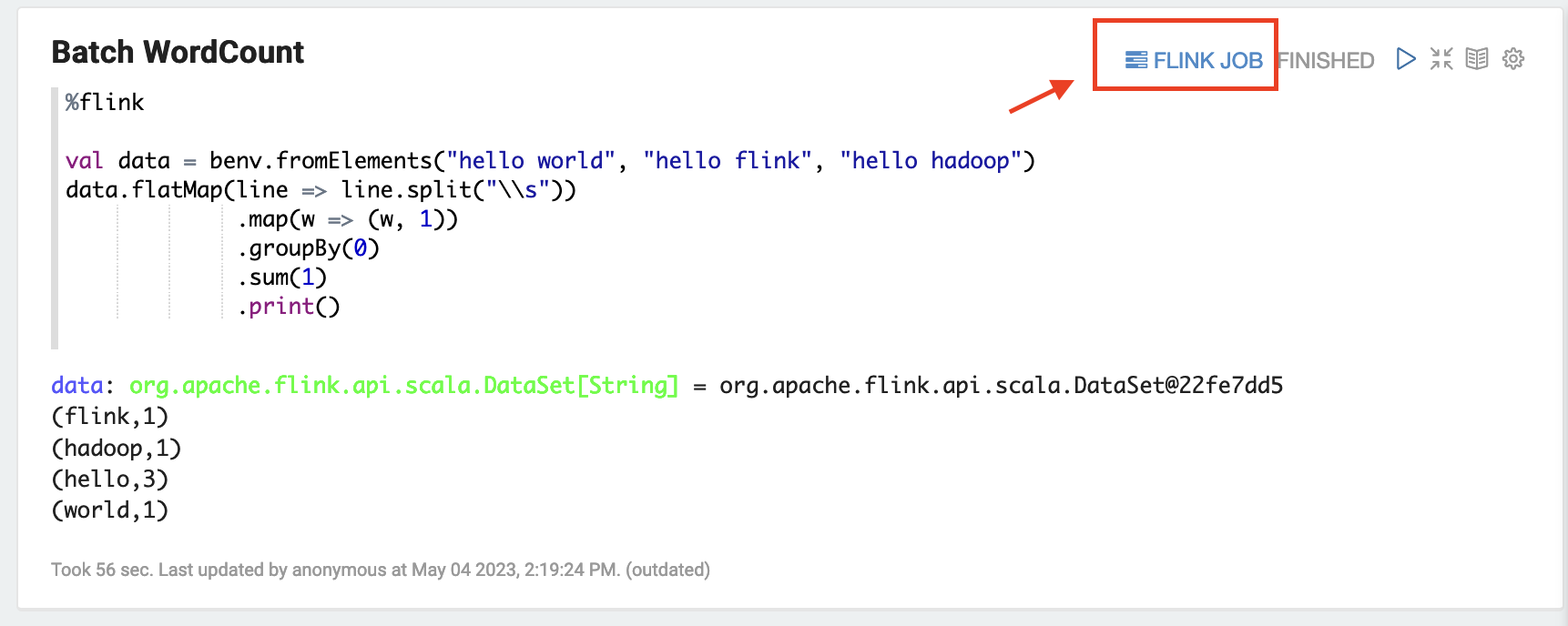The height and width of the screenshot is (626, 1568).
Task: Click the Batch WordCount note title
Action: pos(178,52)
